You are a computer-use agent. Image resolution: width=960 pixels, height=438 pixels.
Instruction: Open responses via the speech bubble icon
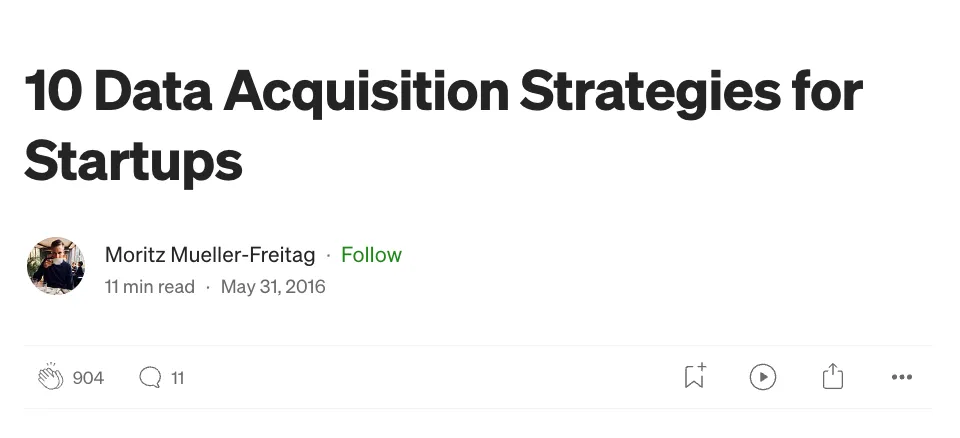[150, 377]
